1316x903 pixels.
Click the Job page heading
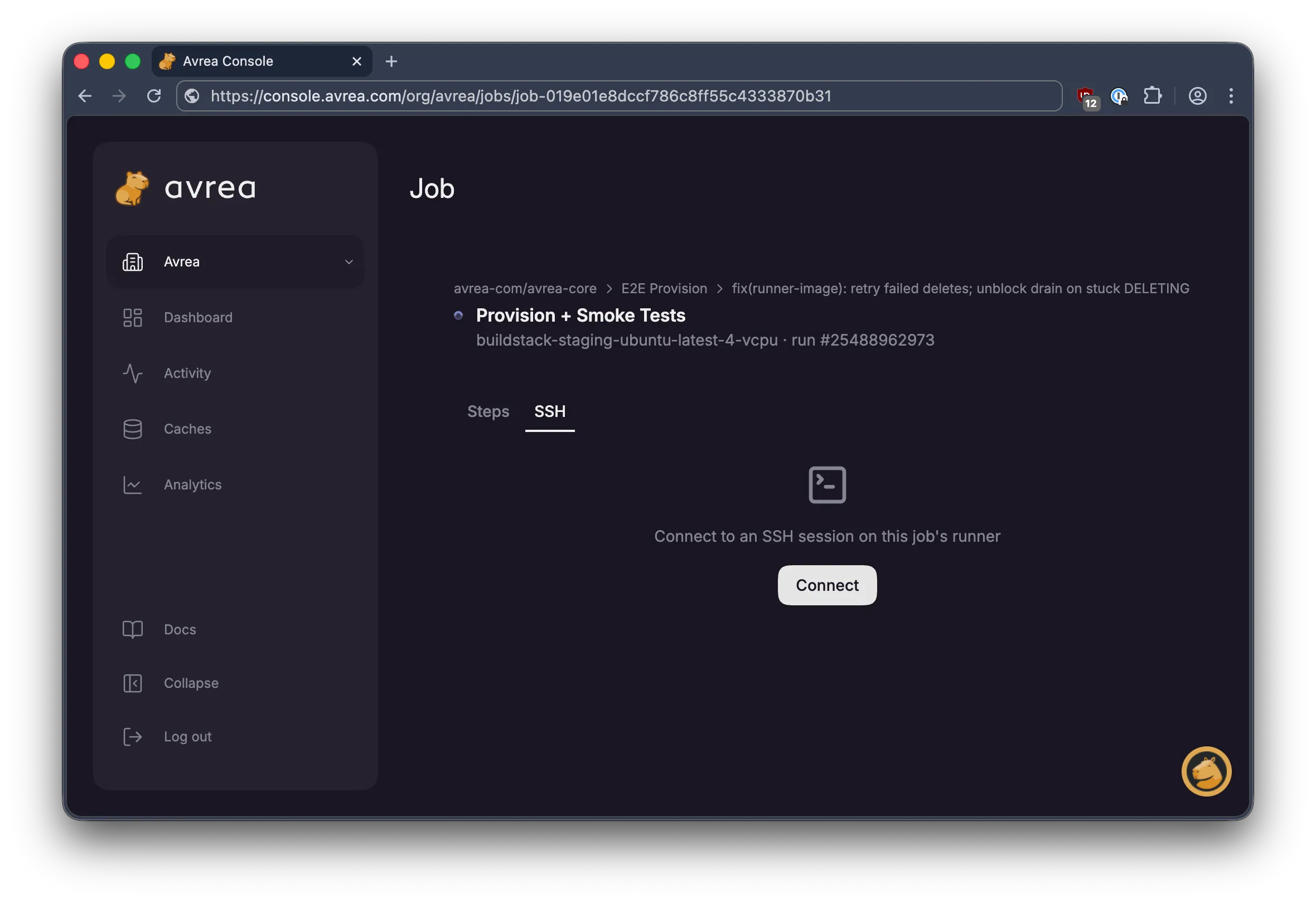(x=432, y=188)
